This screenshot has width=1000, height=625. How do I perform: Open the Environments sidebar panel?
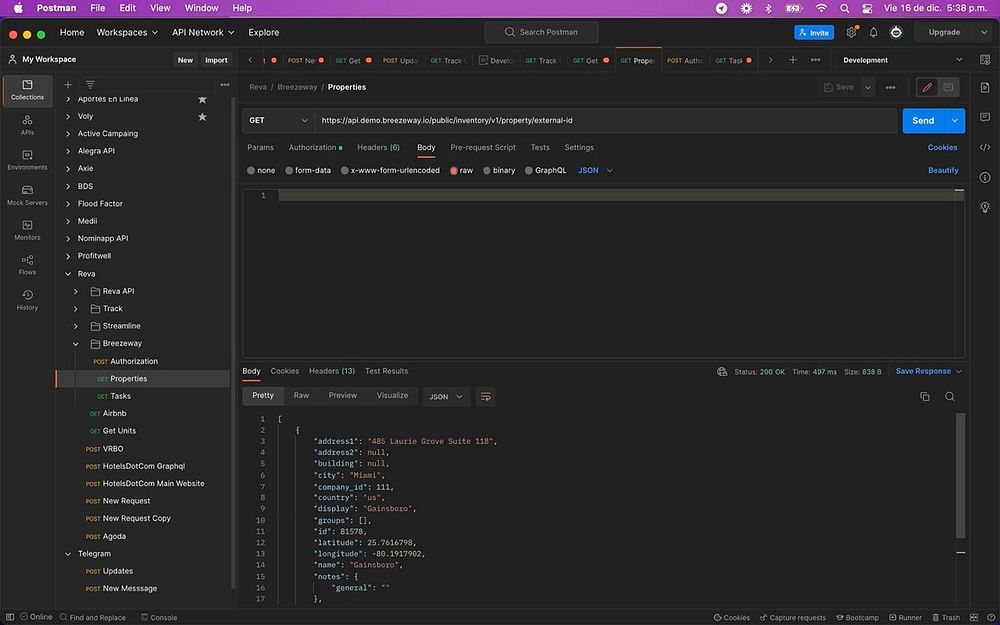click(x=27, y=160)
